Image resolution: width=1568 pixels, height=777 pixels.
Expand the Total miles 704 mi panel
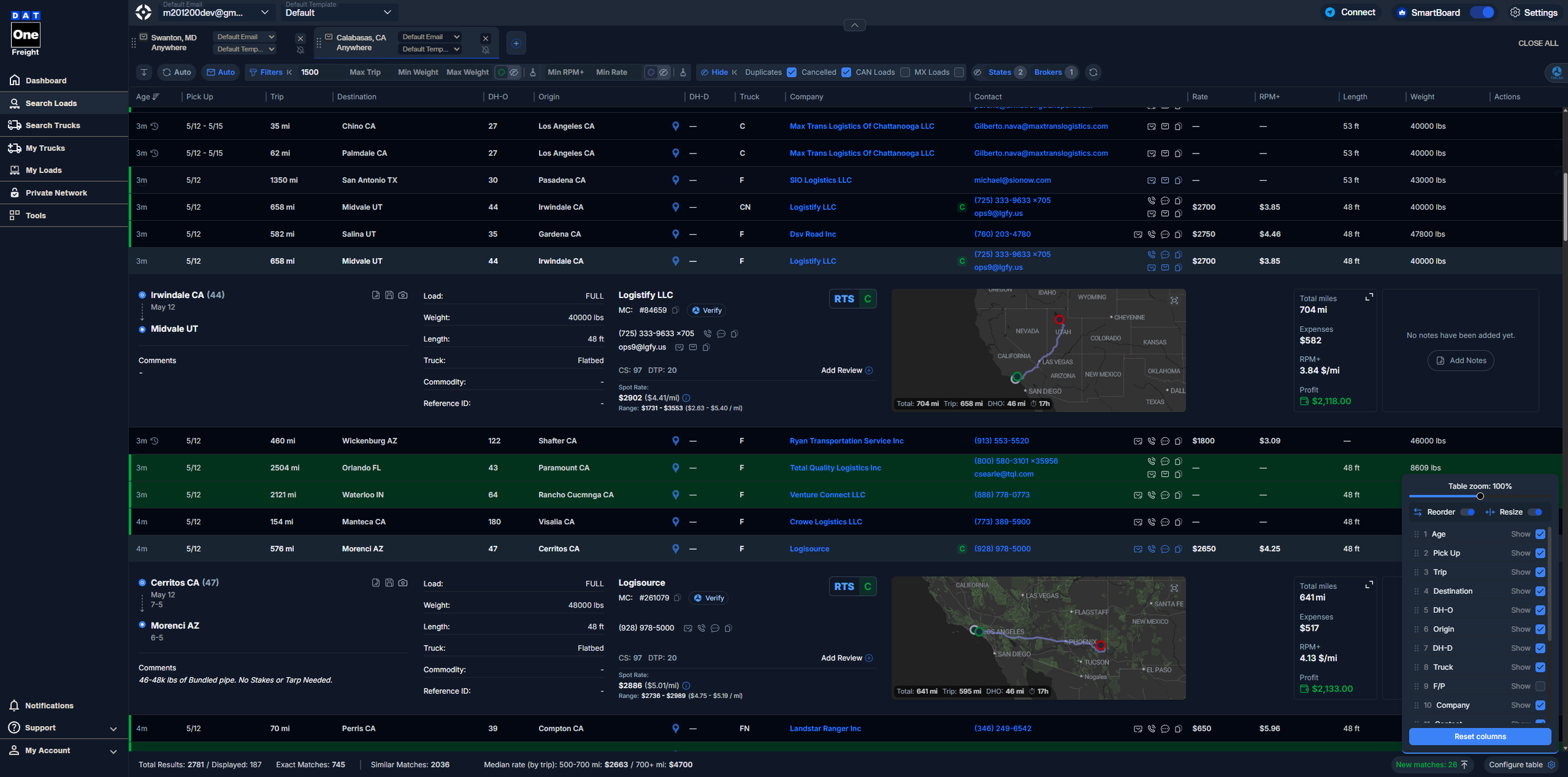coord(1369,297)
